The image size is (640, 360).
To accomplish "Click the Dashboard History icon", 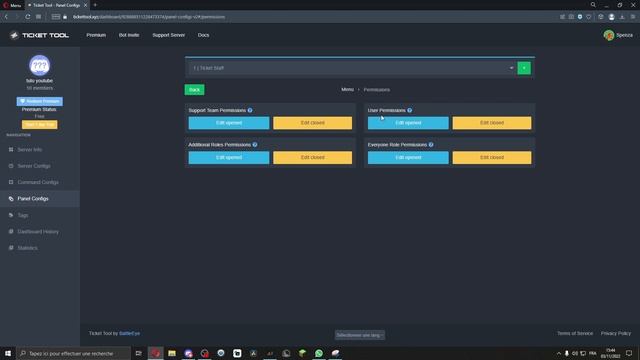I will 11,231.
